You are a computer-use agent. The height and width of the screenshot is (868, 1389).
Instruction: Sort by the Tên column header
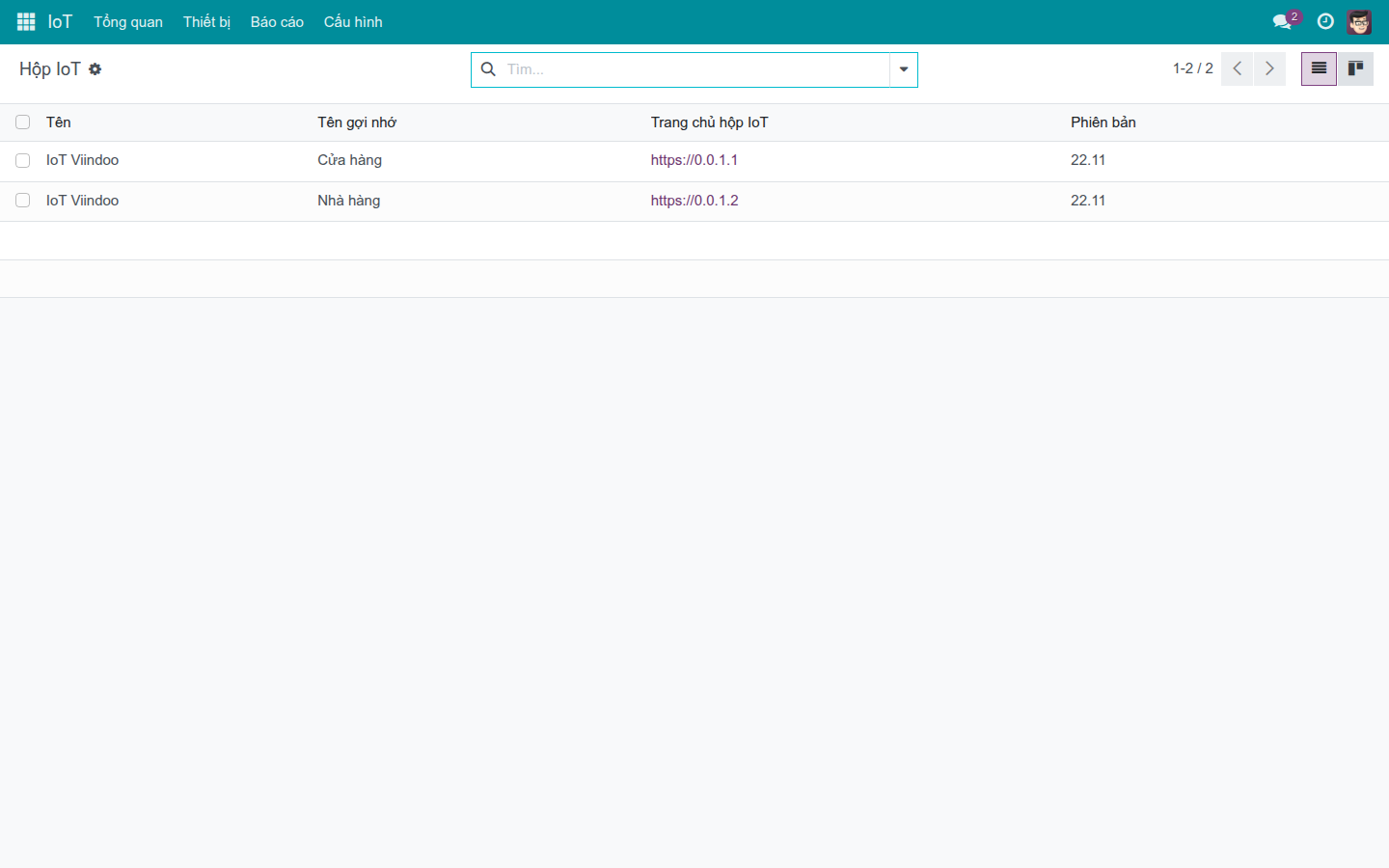(59, 122)
